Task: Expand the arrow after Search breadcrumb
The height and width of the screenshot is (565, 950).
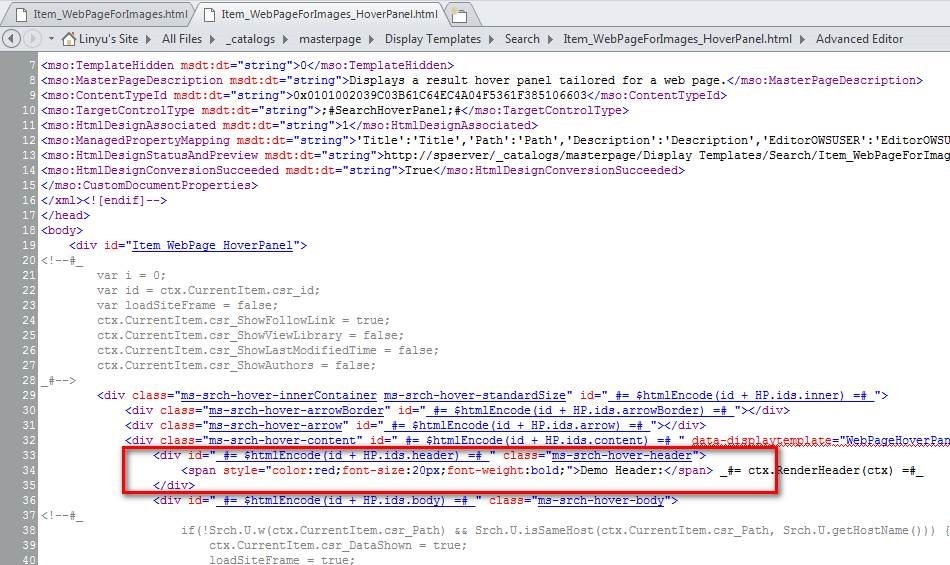Action: [x=550, y=39]
